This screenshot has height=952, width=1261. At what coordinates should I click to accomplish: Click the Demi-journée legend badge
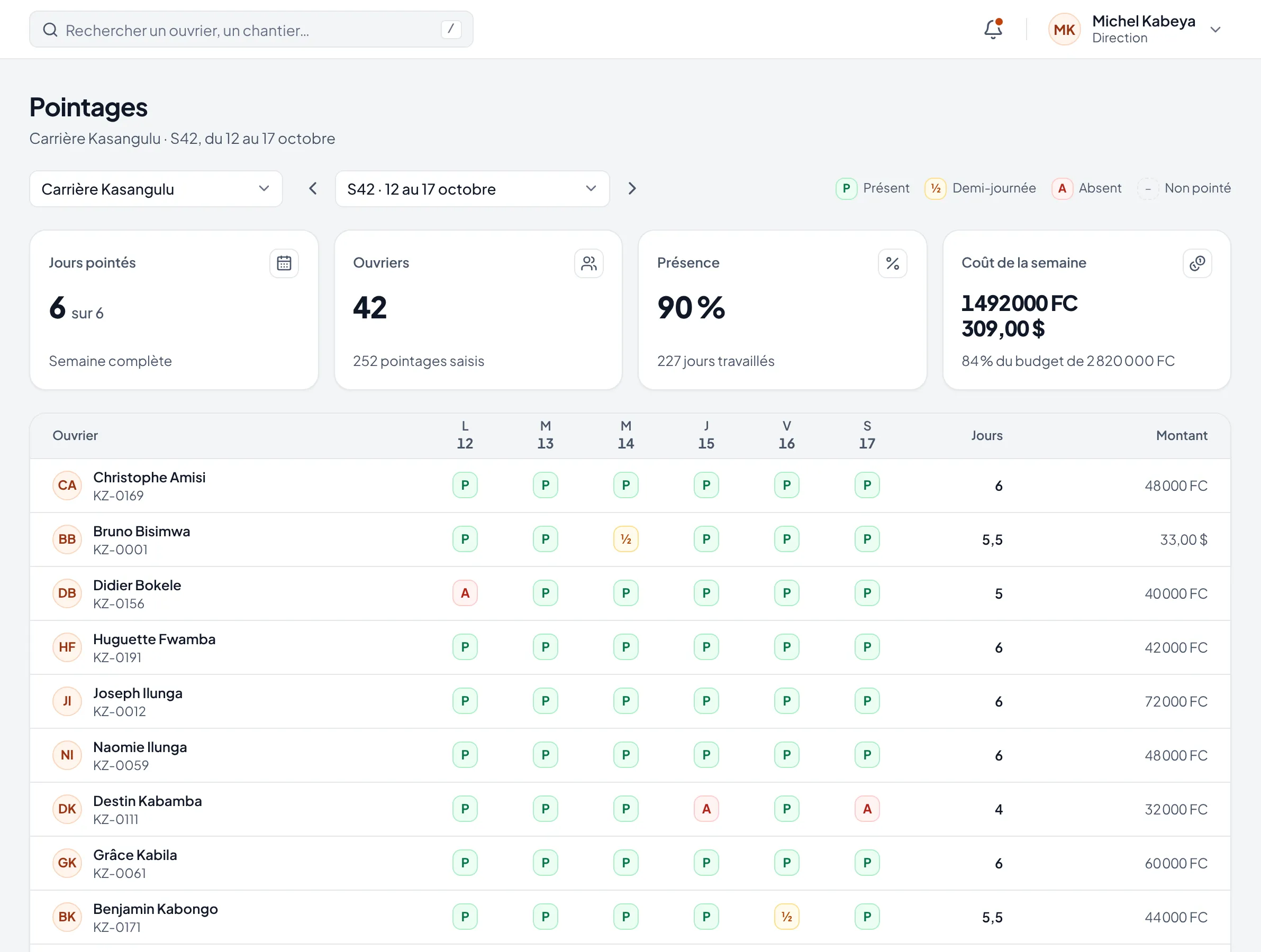[x=935, y=189]
